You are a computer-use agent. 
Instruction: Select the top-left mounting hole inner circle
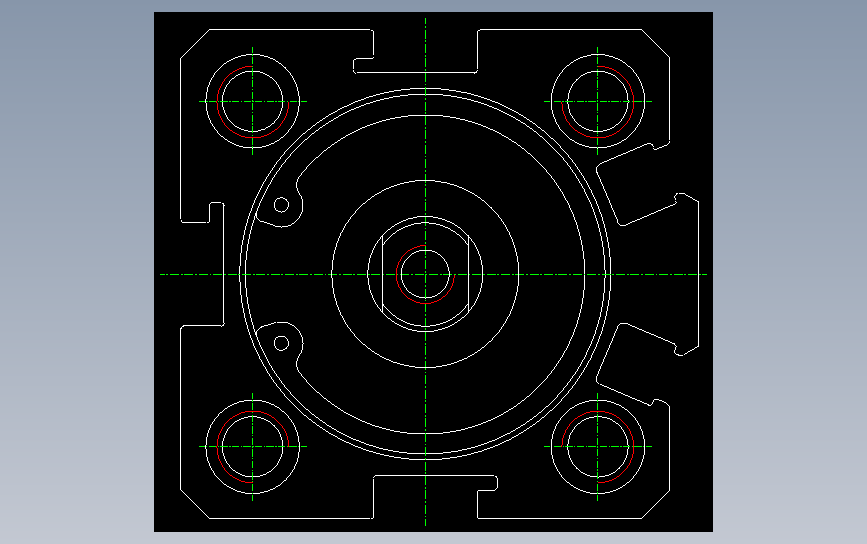253,101
